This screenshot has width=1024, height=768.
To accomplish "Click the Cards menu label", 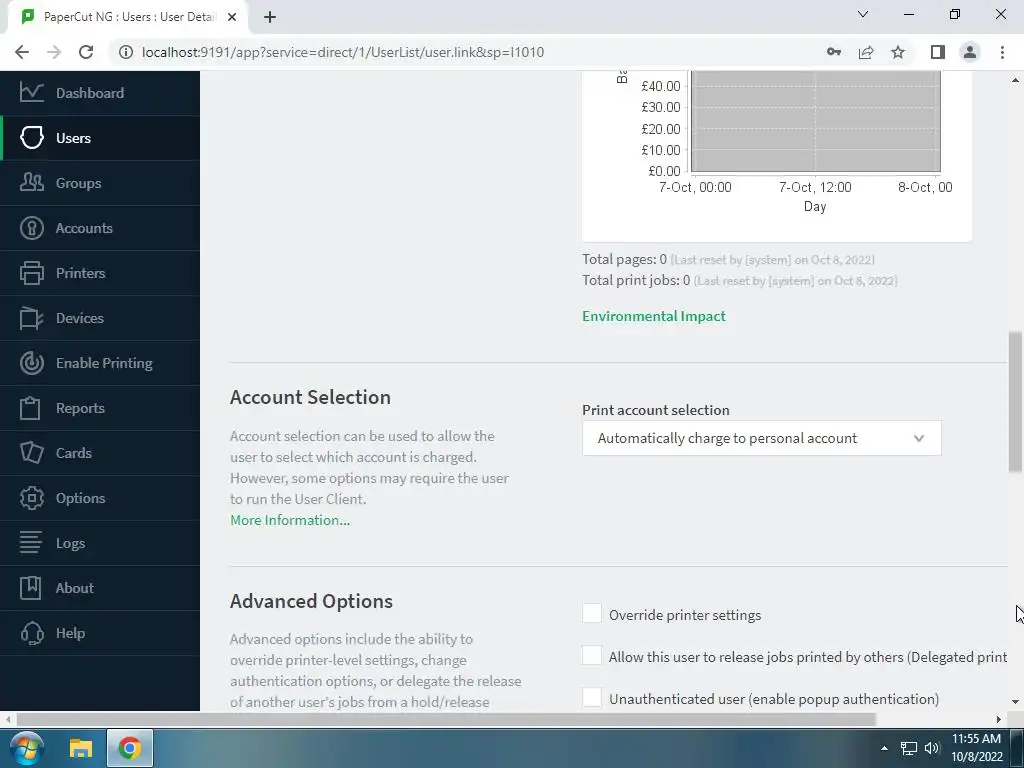I will 74,453.
